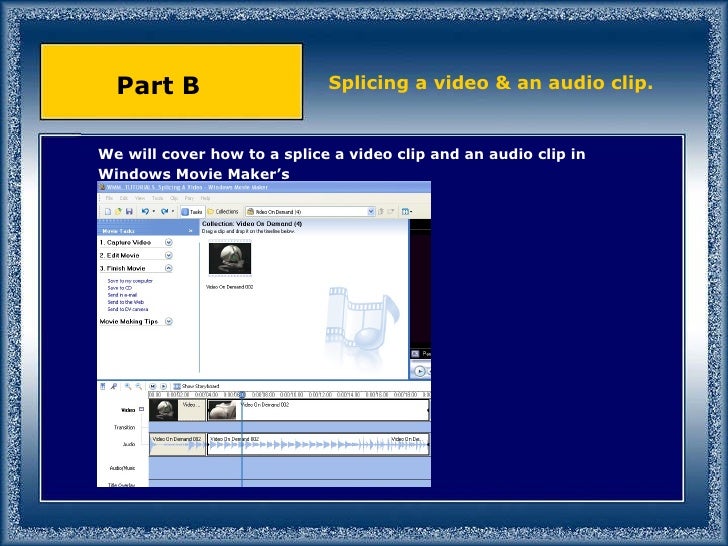The width and height of the screenshot is (728, 546).
Task: Click the Send to DV camera link
Action: pyautogui.click(x=128, y=309)
